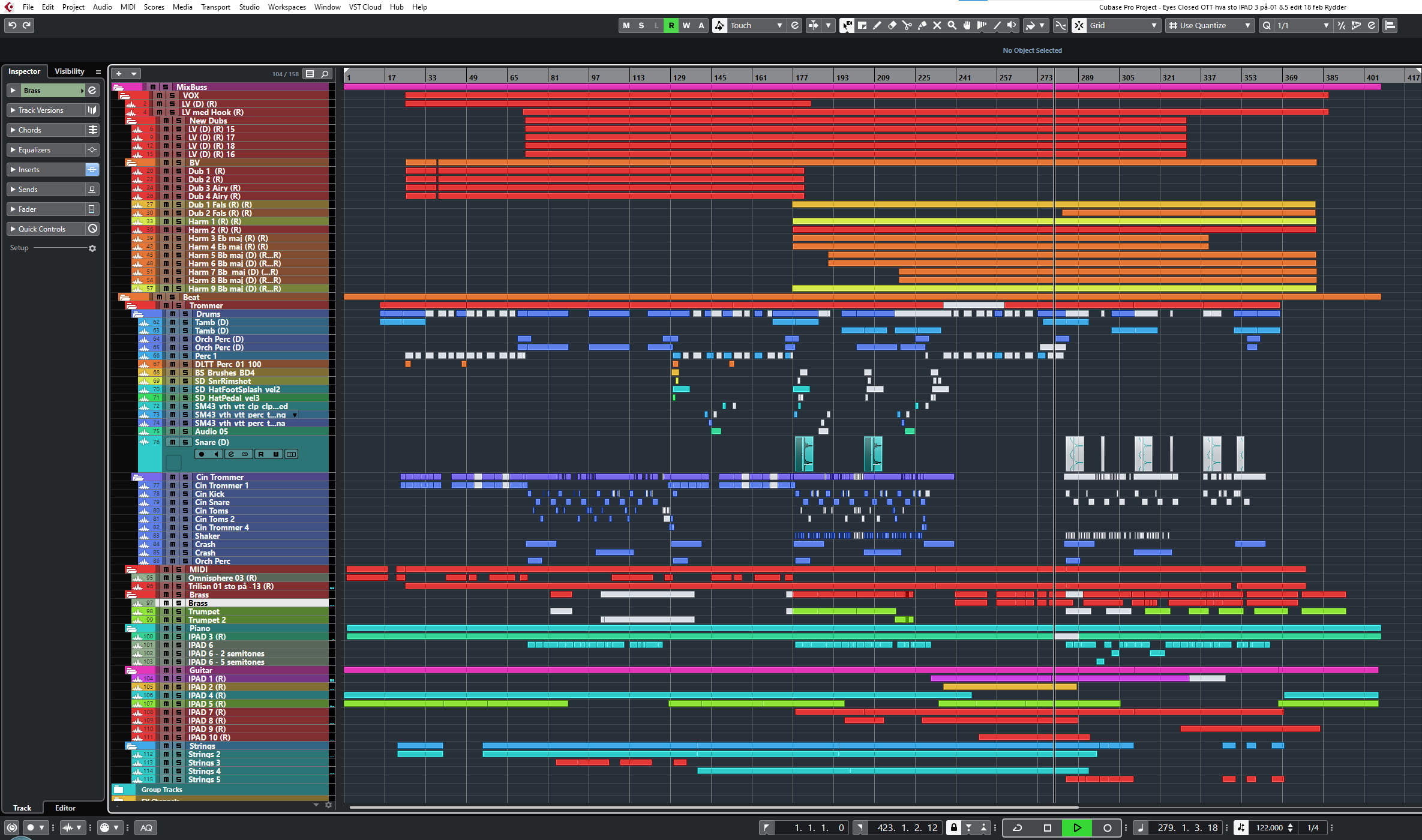Click the Add Track plus button
Image resolution: width=1422 pixels, height=840 pixels.
tap(119, 74)
